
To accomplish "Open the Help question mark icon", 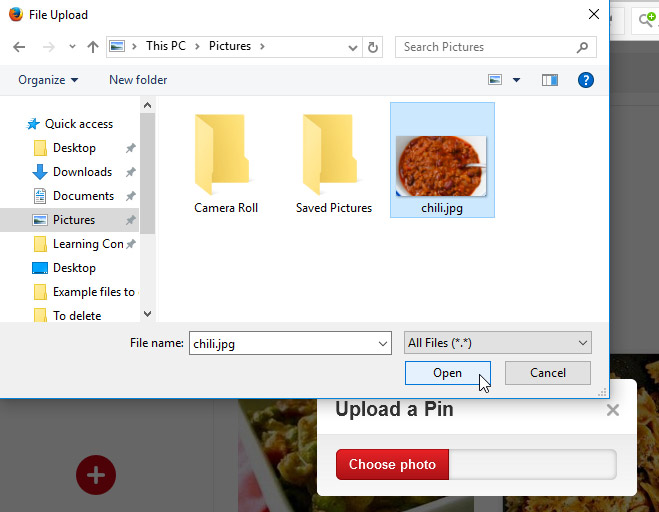I will (x=586, y=80).
